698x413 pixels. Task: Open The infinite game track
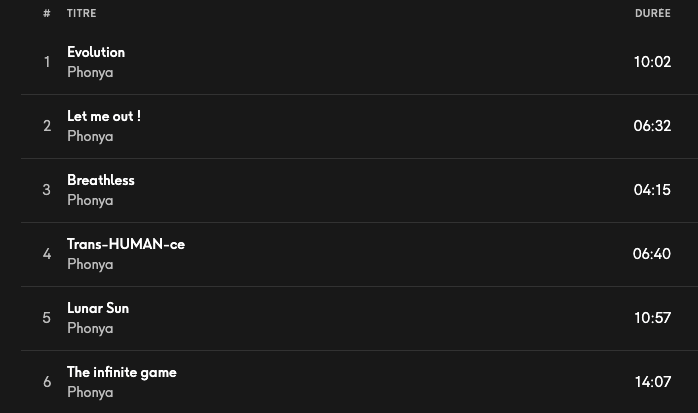122,372
